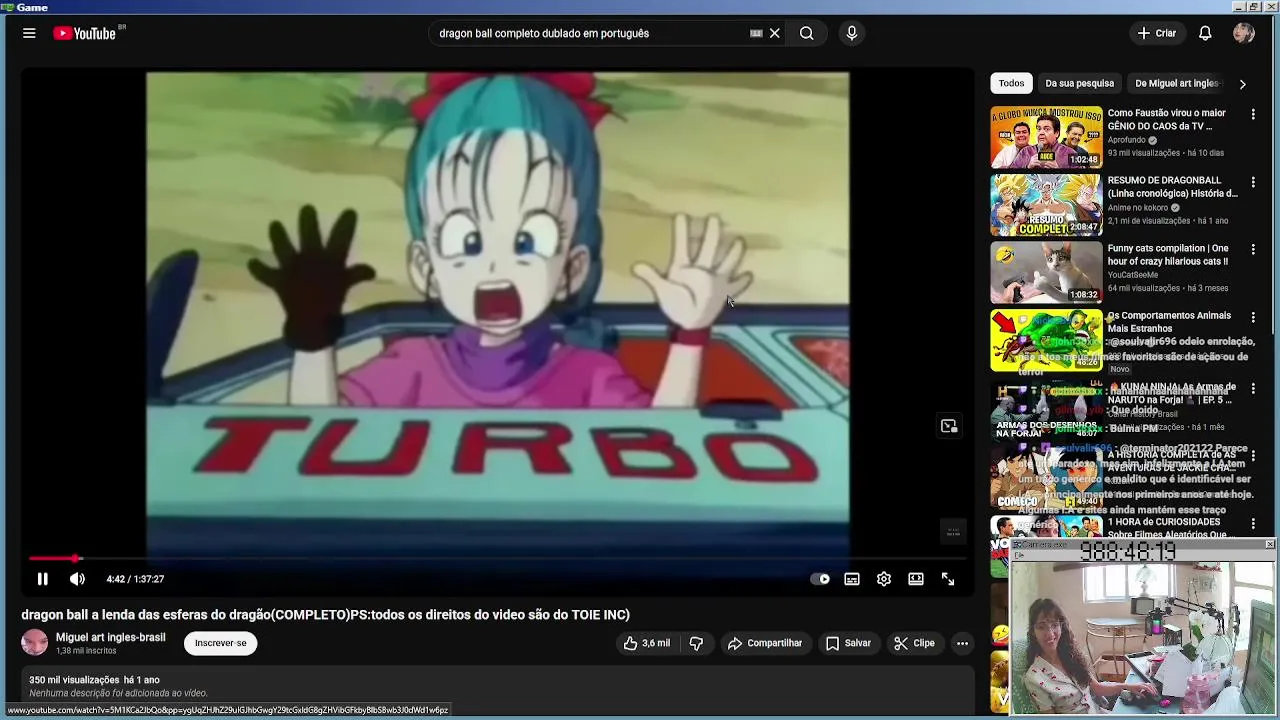Click the YouCatSeeMe channel name

click(x=1133, y=275)
